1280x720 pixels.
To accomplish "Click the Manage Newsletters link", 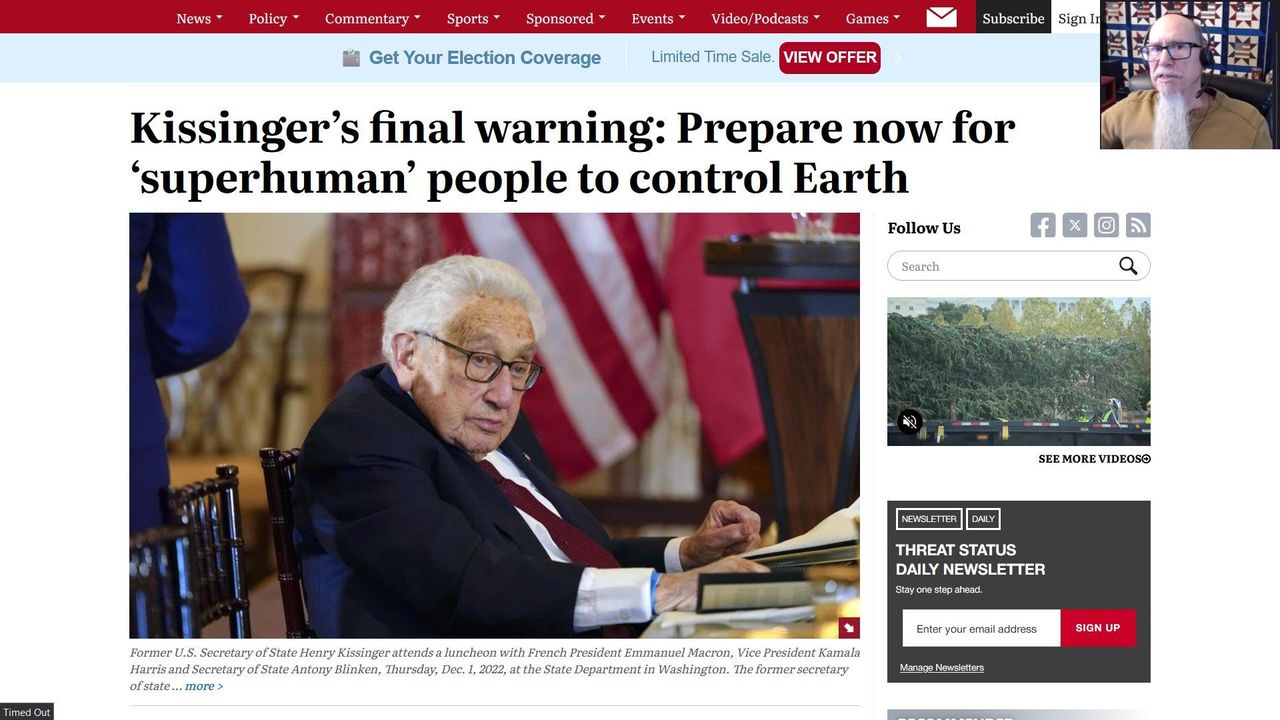I will [x=942, y=667].
